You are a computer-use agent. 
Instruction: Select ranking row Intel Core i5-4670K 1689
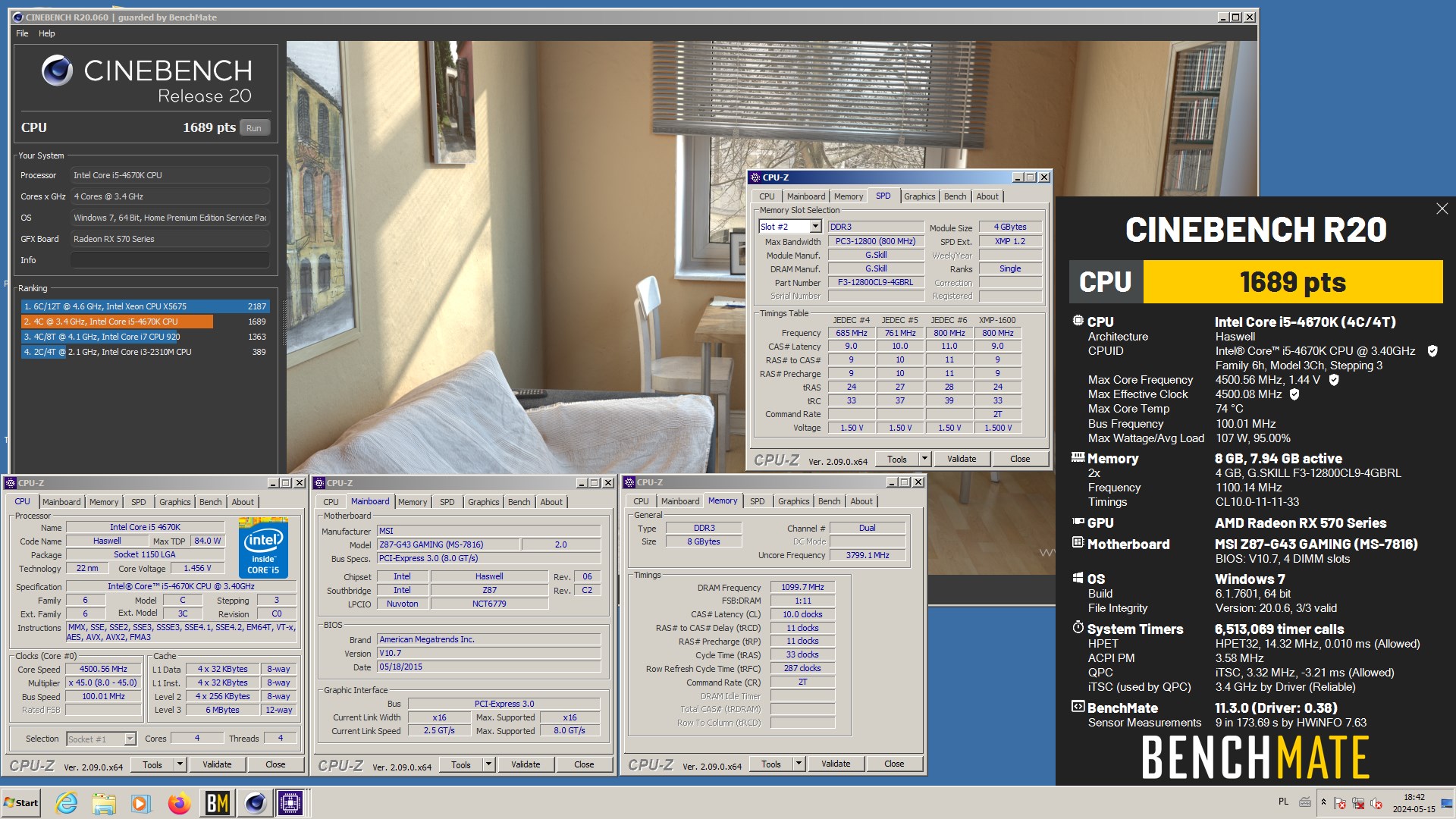pos(145,322)
